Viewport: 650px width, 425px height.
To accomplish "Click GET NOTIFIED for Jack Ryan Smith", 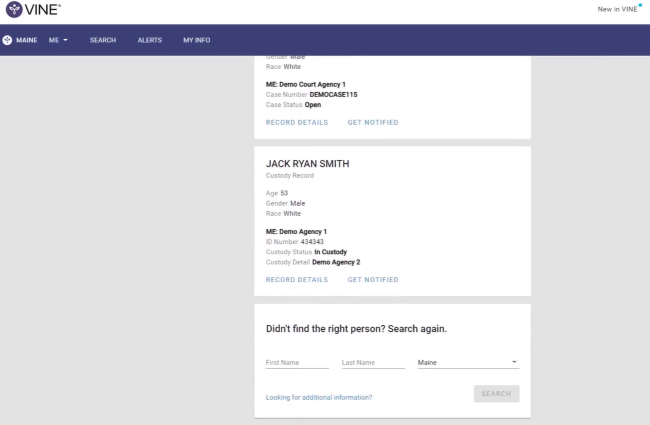I will click(x=373, y=279).
